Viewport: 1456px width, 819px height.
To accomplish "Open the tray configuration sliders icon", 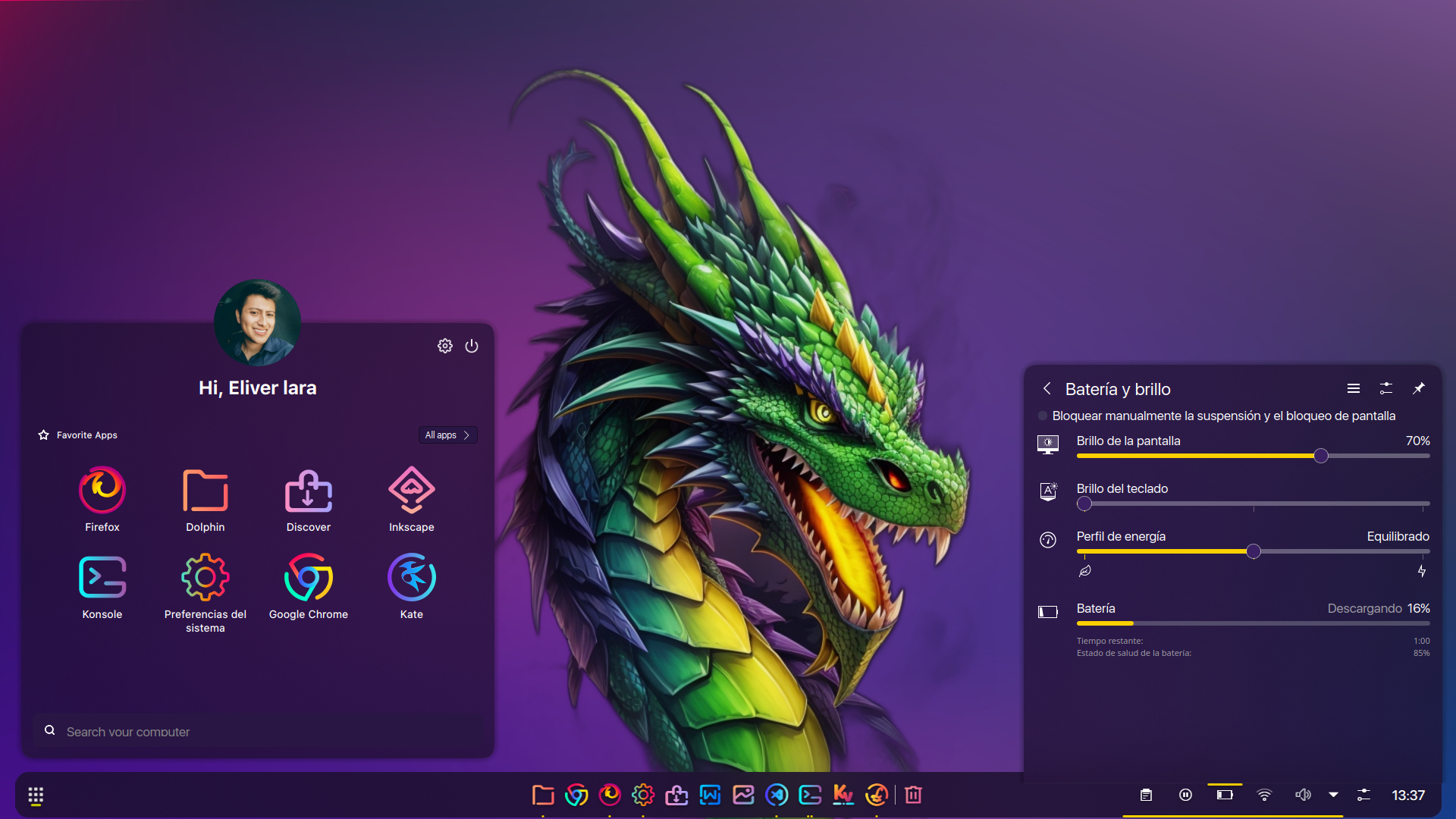I will [x=1363, y=795].
